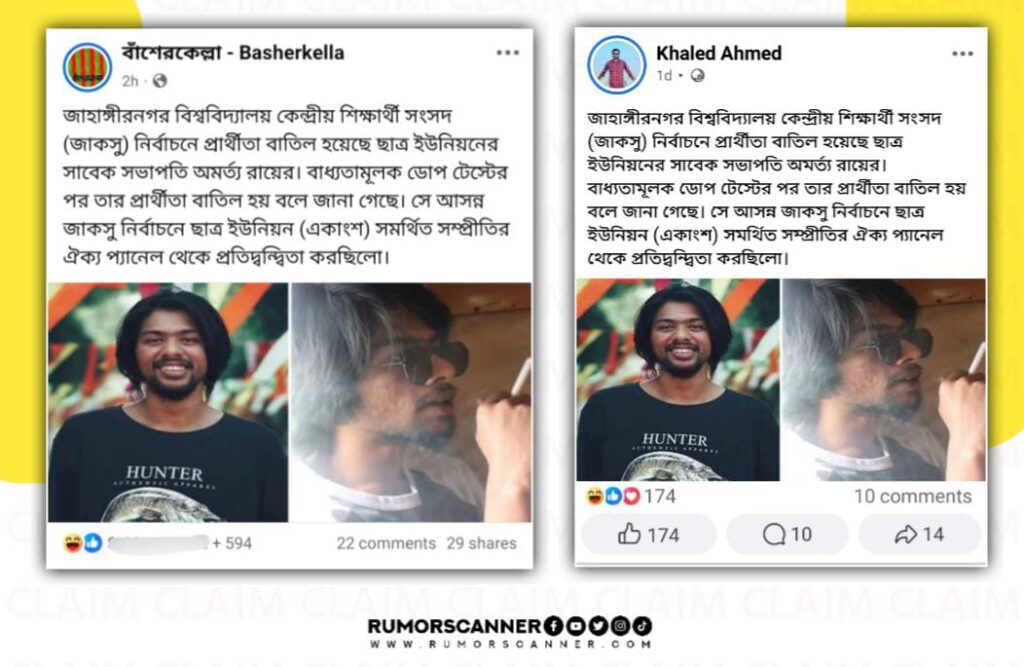1024x667 pixels.
Task: Open the smoking photo in the right post
Action: [884, 380]
